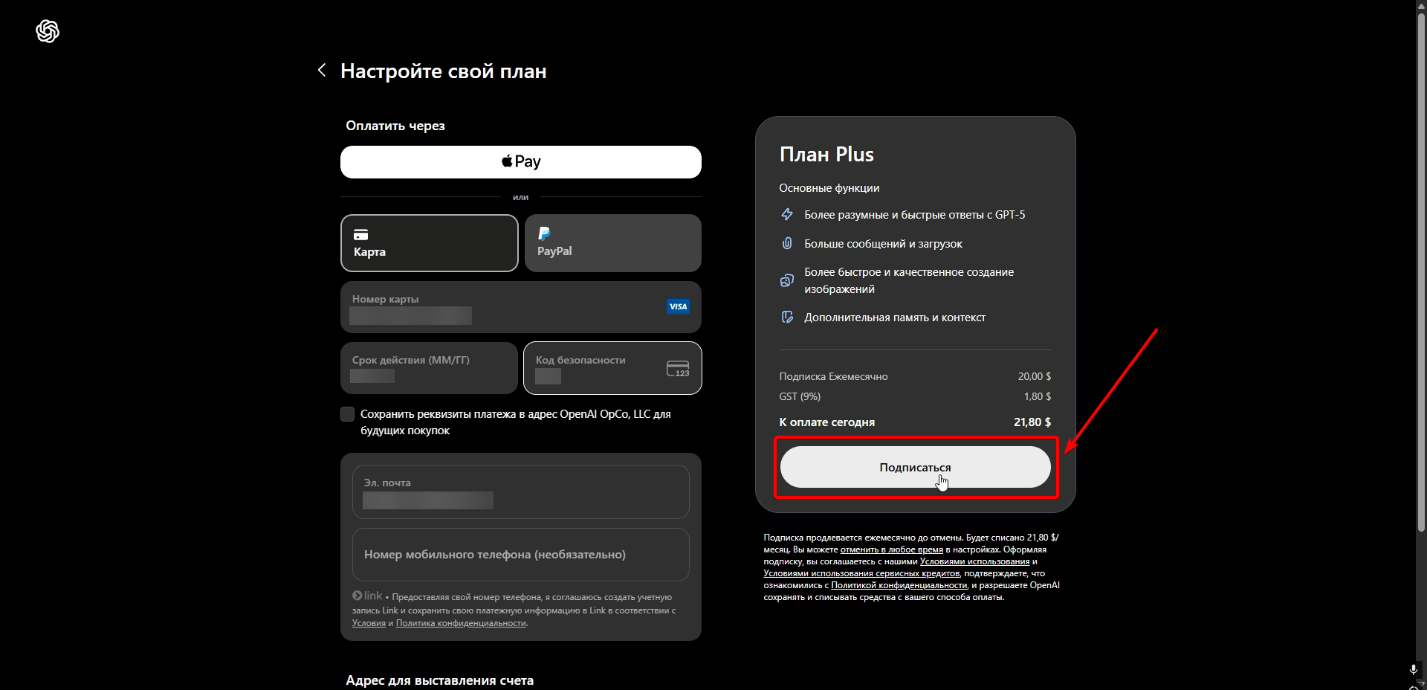This screenshot has height=690, width=1427.
Task: Open the Link Политика конфиденциальности hyperlink
Action: [x=461, y=623]
